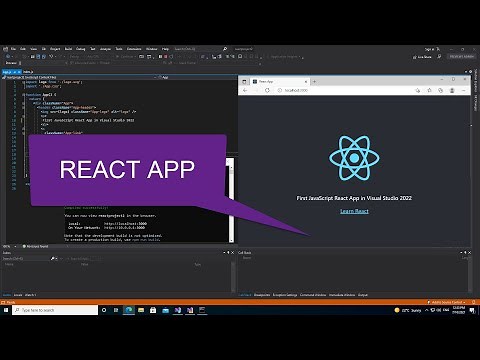Click the Windows Start button
The height and width of the screenshot is (360, 480).
click(6, 310)
